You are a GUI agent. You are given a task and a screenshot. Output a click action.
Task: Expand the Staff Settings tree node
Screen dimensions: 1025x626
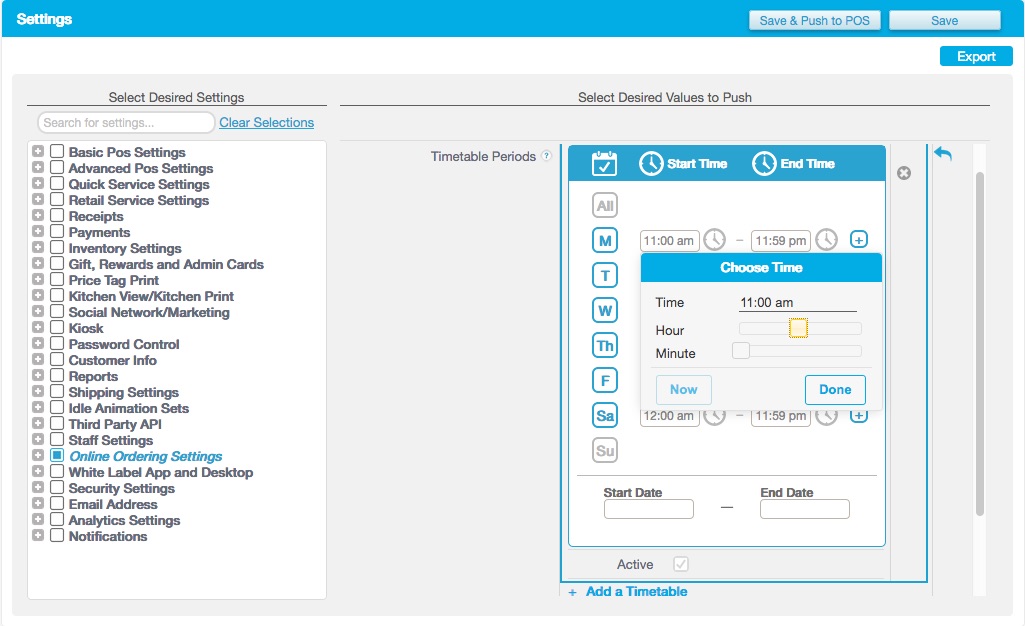click(40, 440)
